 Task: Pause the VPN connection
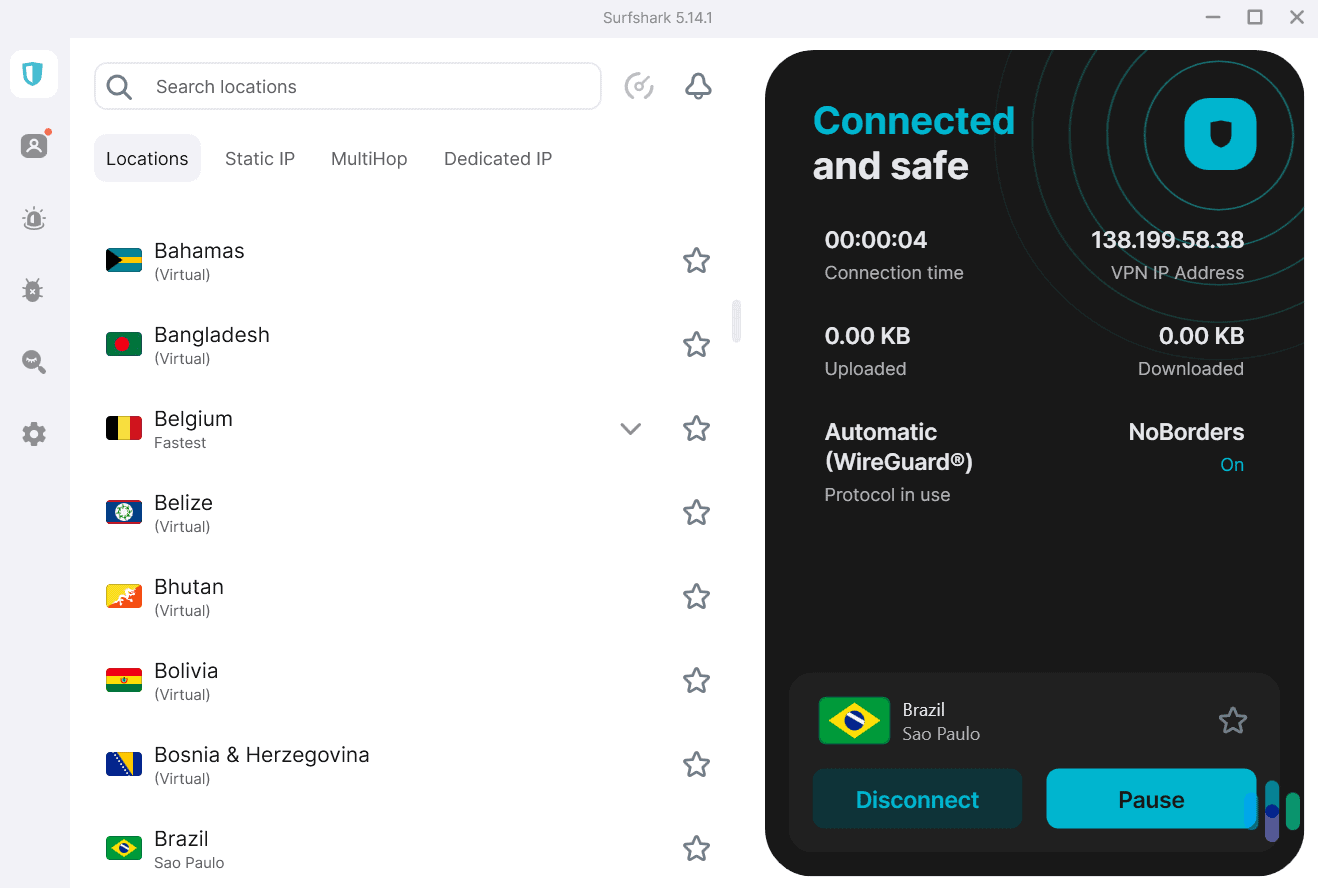click(x=1150, y=799)
